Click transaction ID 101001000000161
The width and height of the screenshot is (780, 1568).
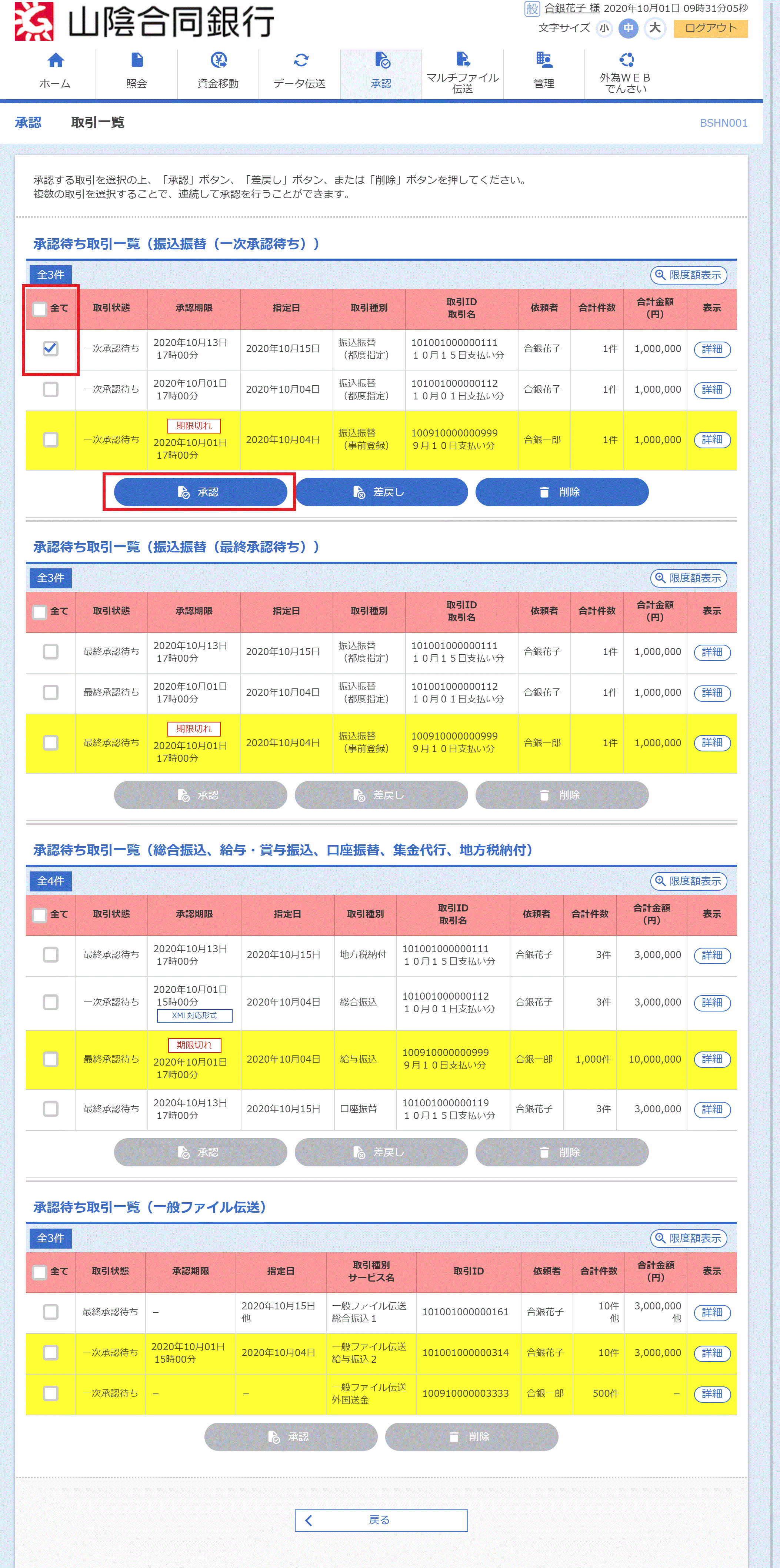click(466, 1312)
